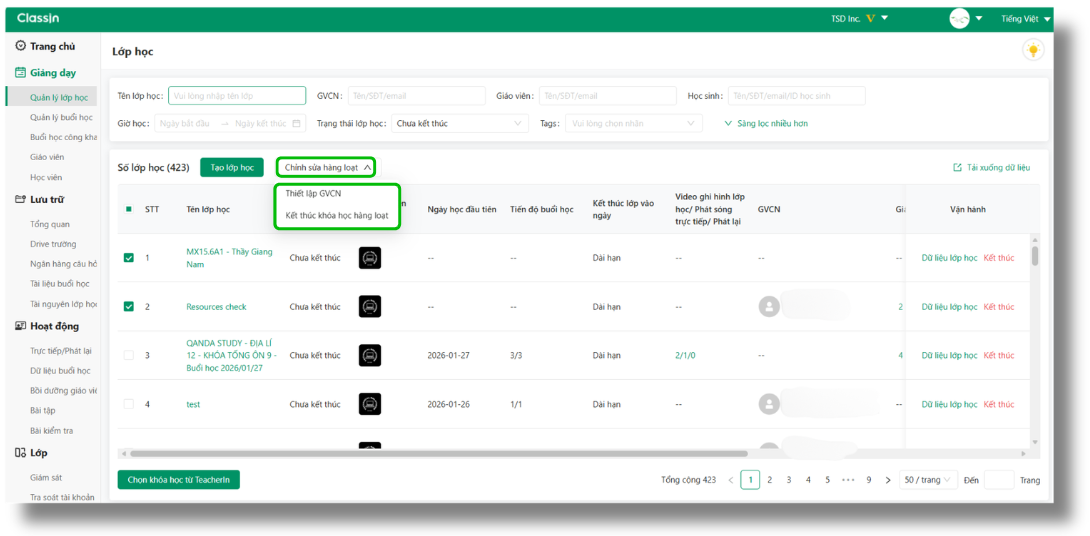The height and width of the screenshot is (536, 1090).
Task: Click the GVCN avatar icon in row 4
Action: (769, 404)
